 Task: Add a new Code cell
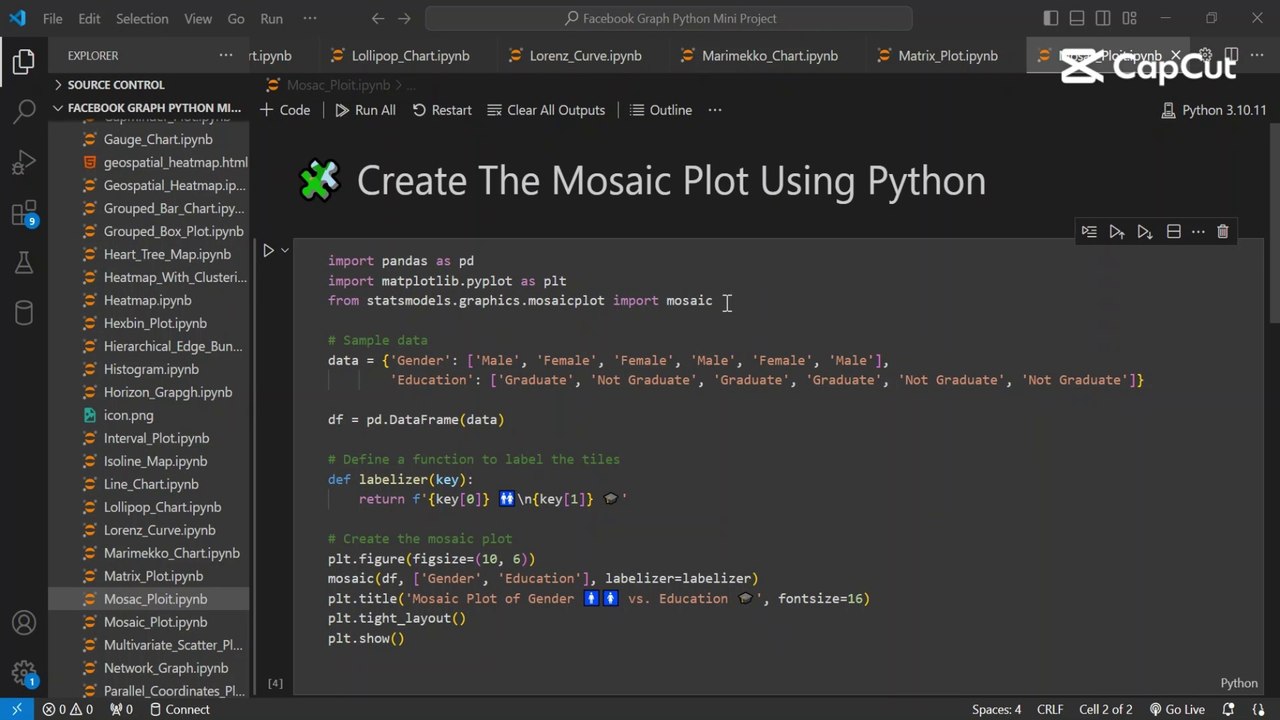[x=285, y=110]
